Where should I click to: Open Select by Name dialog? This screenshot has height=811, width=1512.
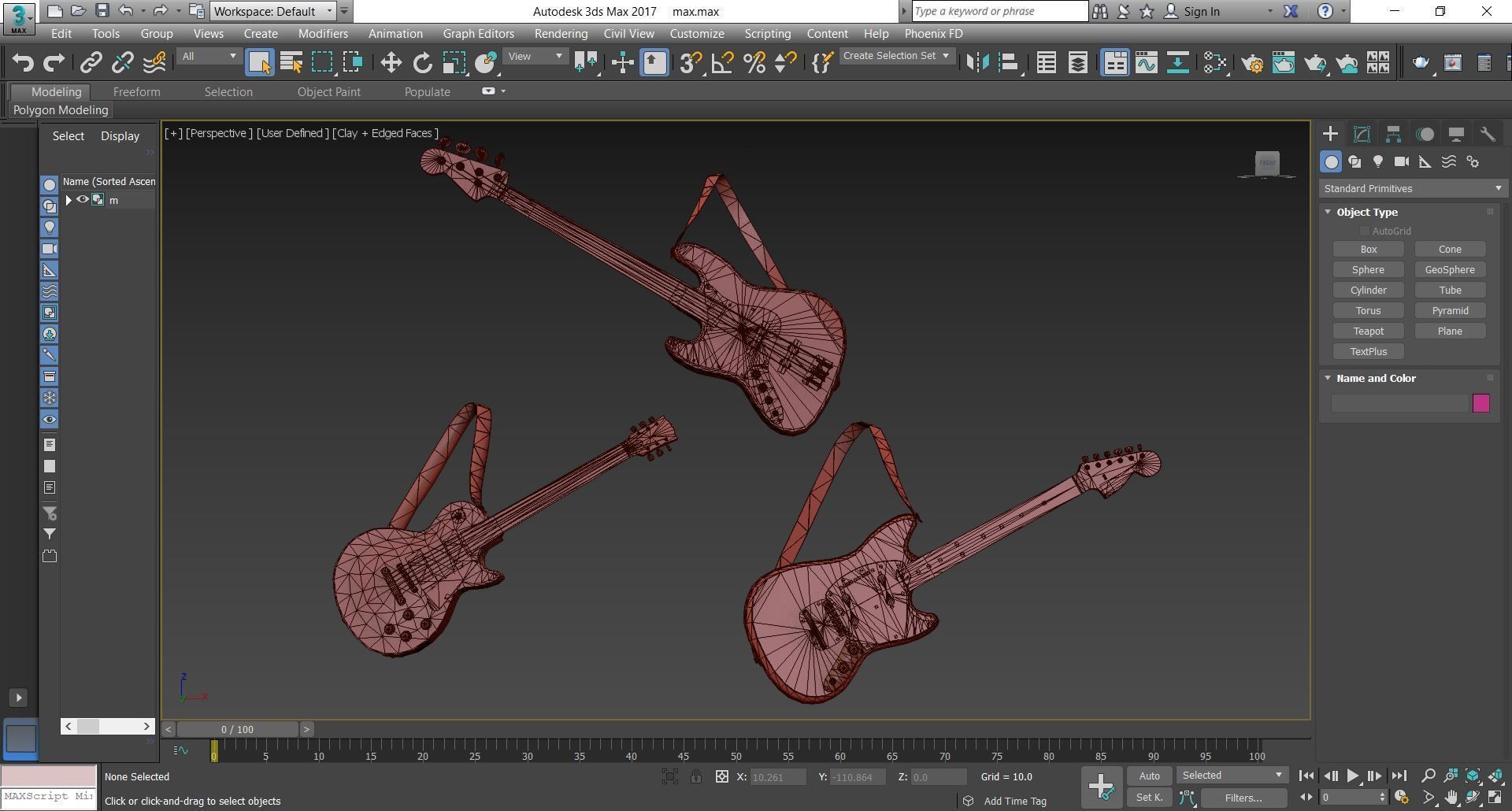tap(291, 63)
